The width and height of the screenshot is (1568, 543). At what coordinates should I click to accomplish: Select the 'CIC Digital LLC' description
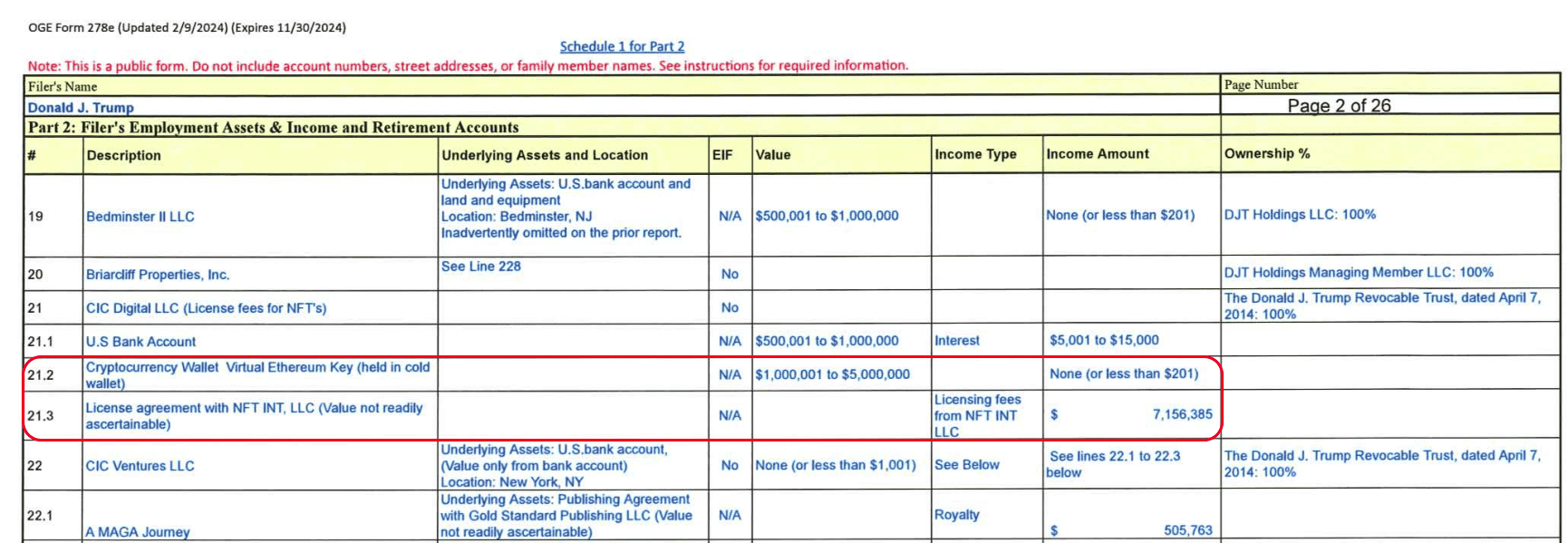(206, 308)
